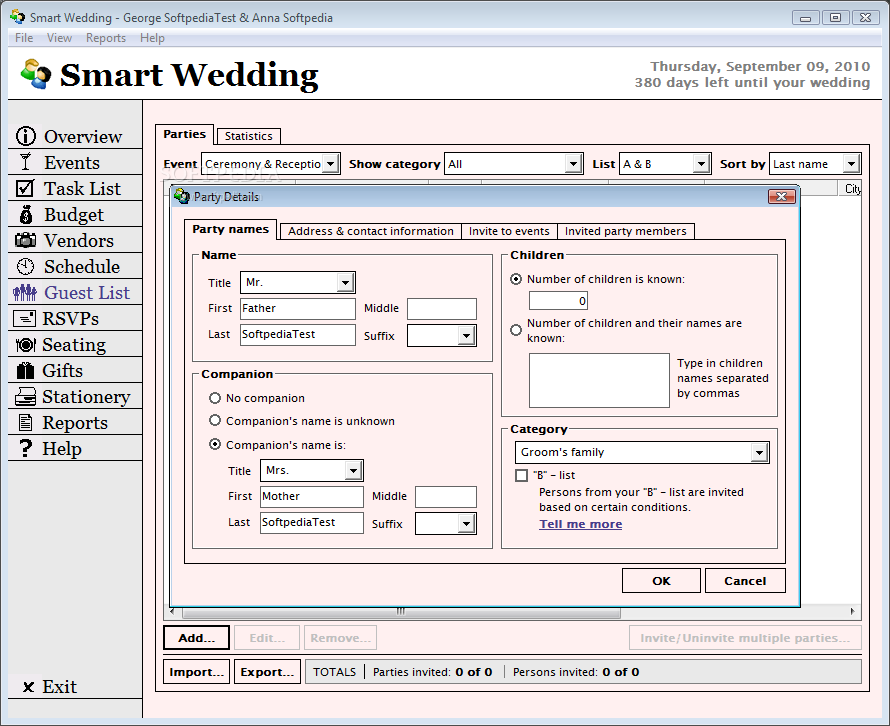This screenshot has height=726, width=890.
Task: Click the First name field containing Father
Action: [298, 308]
